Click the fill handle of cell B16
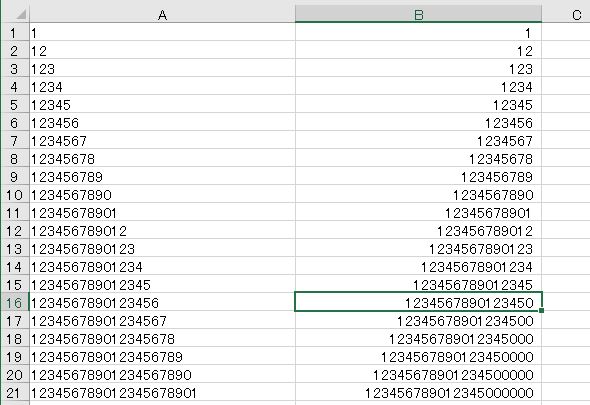 coord(541,311)
